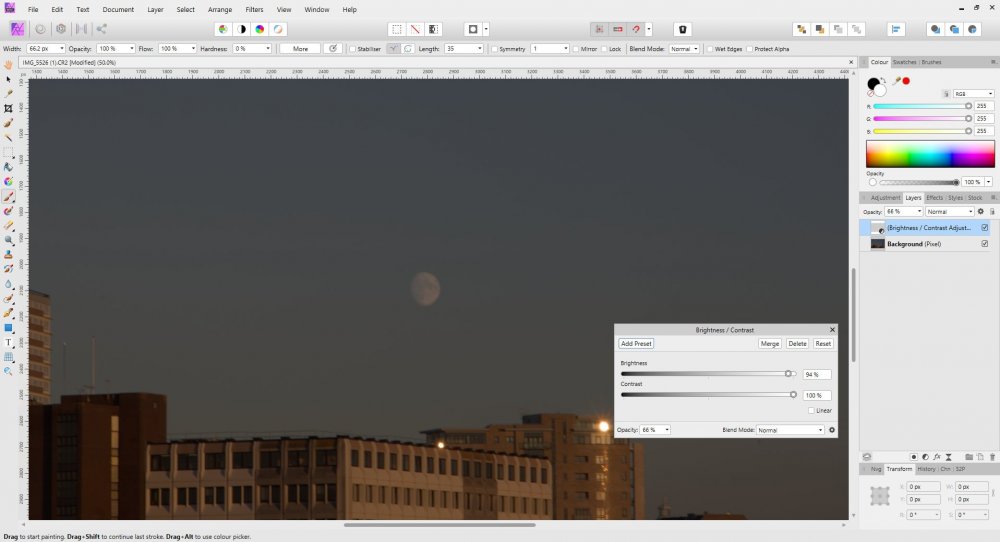This screenshot has height=542, width=1000.
Task: Toggle the Quick Mask icon in toolbar
Action: tap(473, 29)
